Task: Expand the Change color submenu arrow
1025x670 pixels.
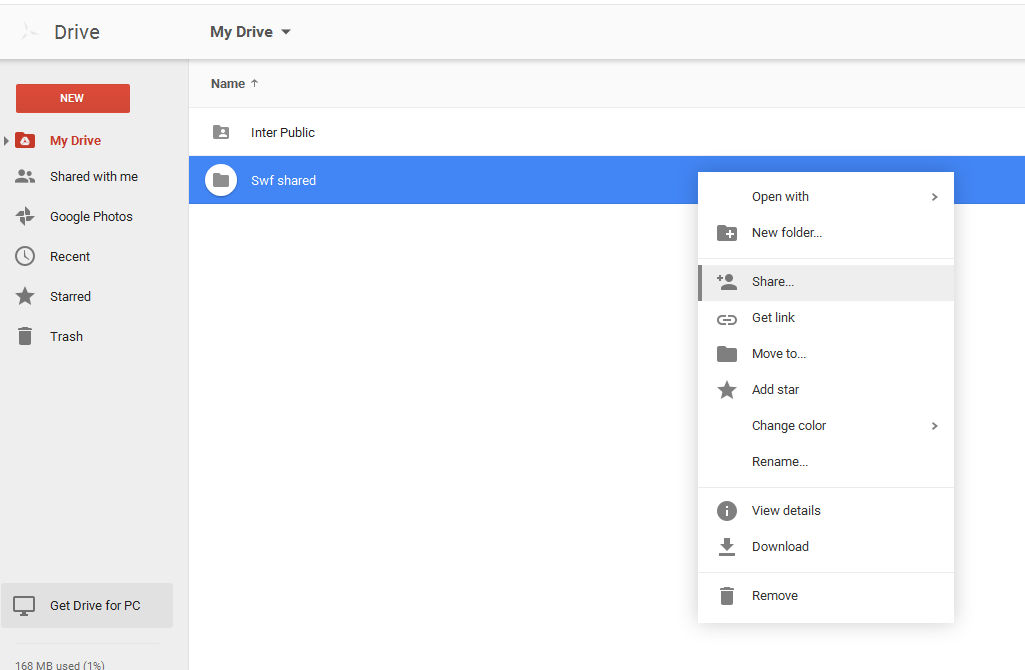Action: click(934, 426)
